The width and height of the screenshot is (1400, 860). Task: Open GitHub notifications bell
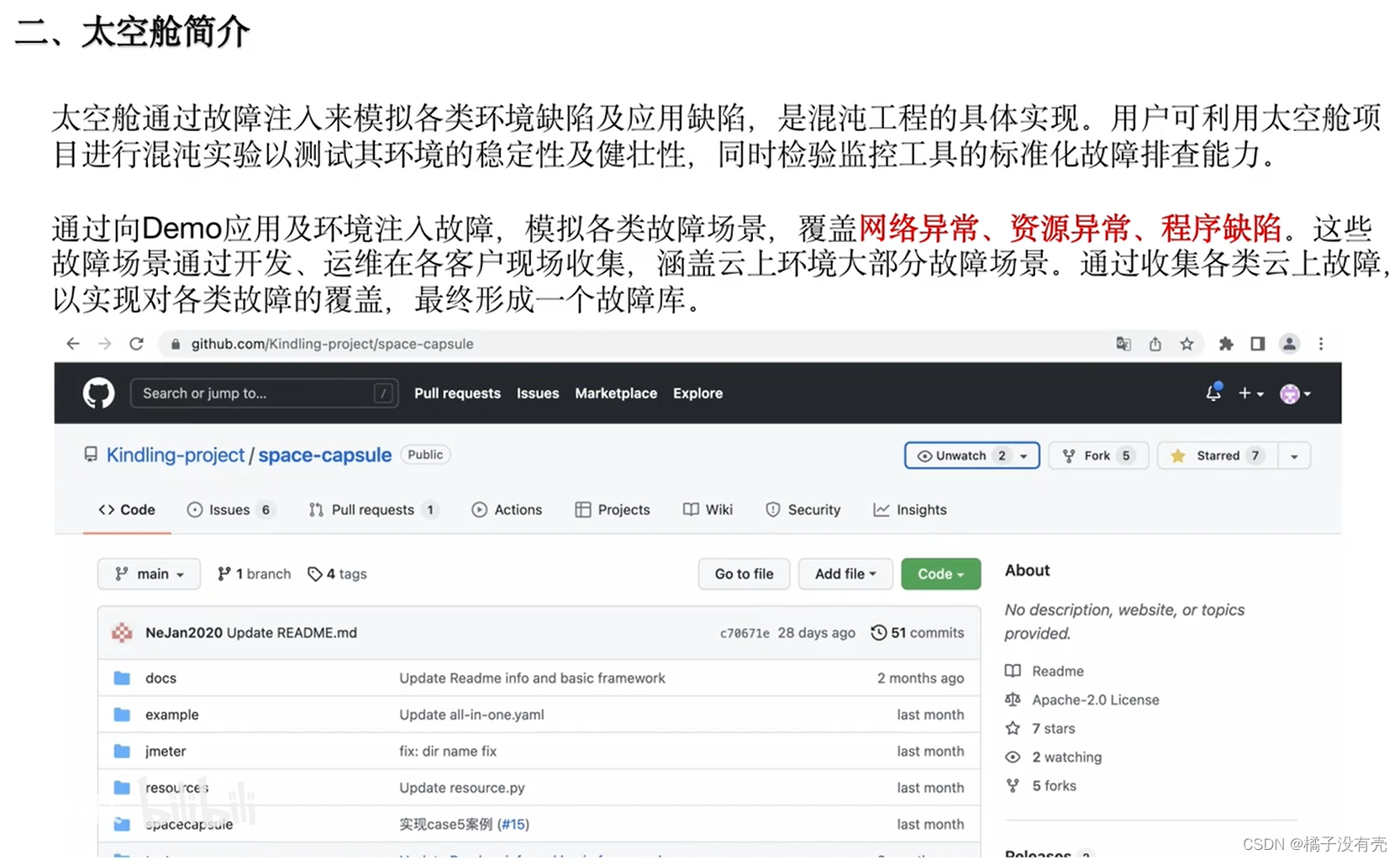pos(1213,393)
